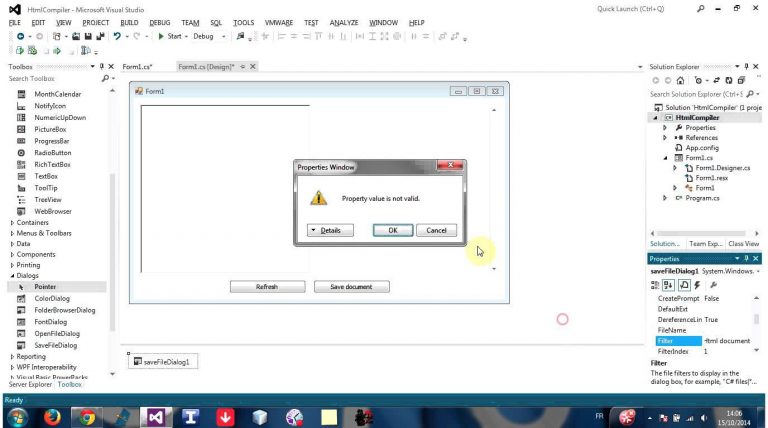
Task: Select the PictureBox toolbox control
Action: [50, 129]
